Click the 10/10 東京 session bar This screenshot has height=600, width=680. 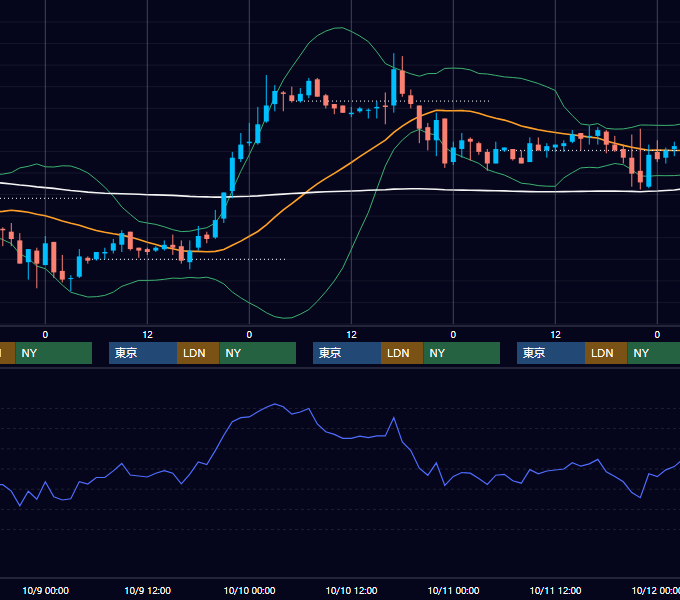tap(347, 353)
